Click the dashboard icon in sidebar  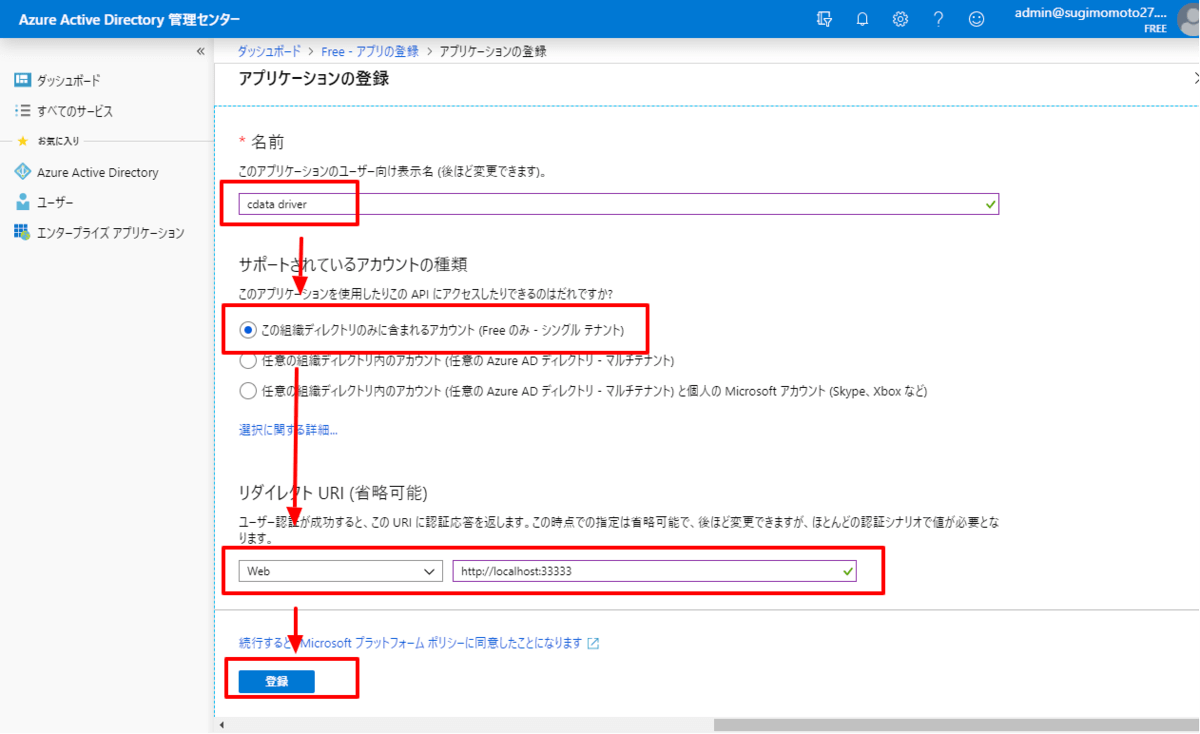(x=22, y=80)
